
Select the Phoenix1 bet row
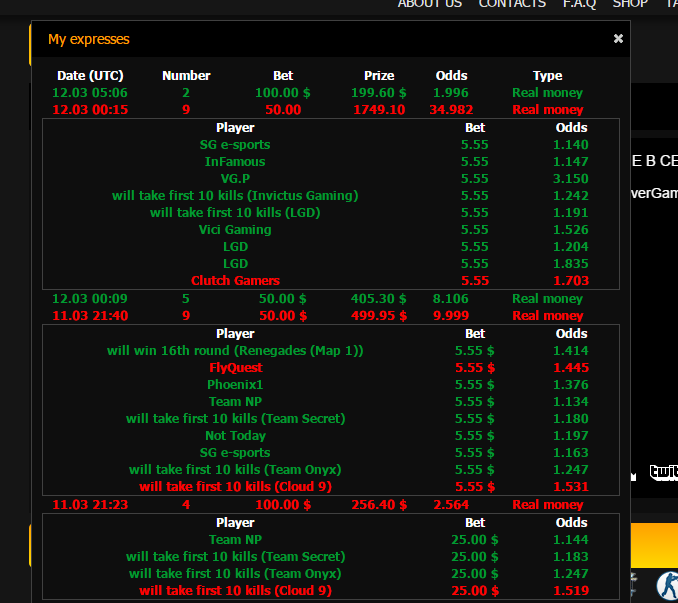(330, 384)
